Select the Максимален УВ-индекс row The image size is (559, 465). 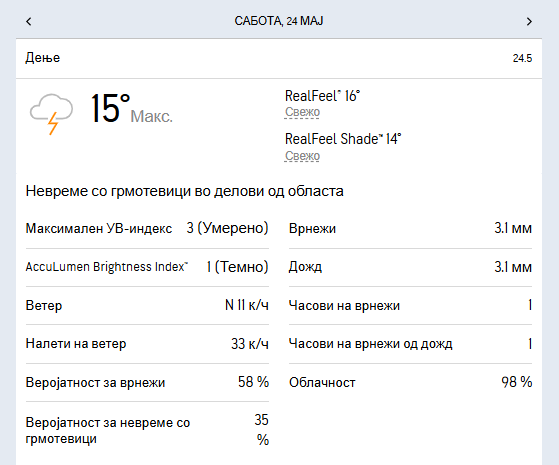[147, 228]
